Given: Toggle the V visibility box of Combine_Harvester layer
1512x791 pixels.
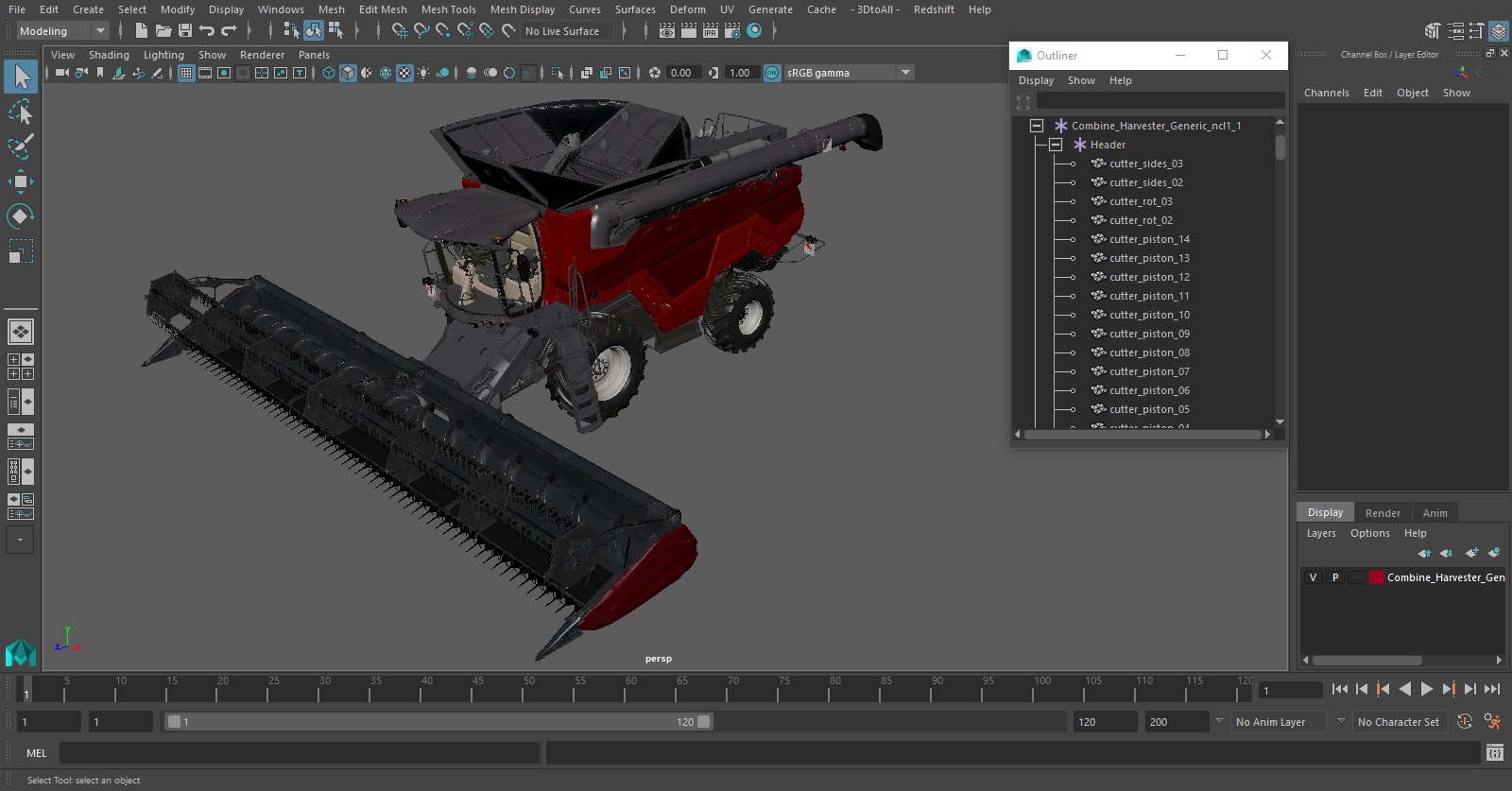Looking at the screenshot, I should pos(1313,577).
